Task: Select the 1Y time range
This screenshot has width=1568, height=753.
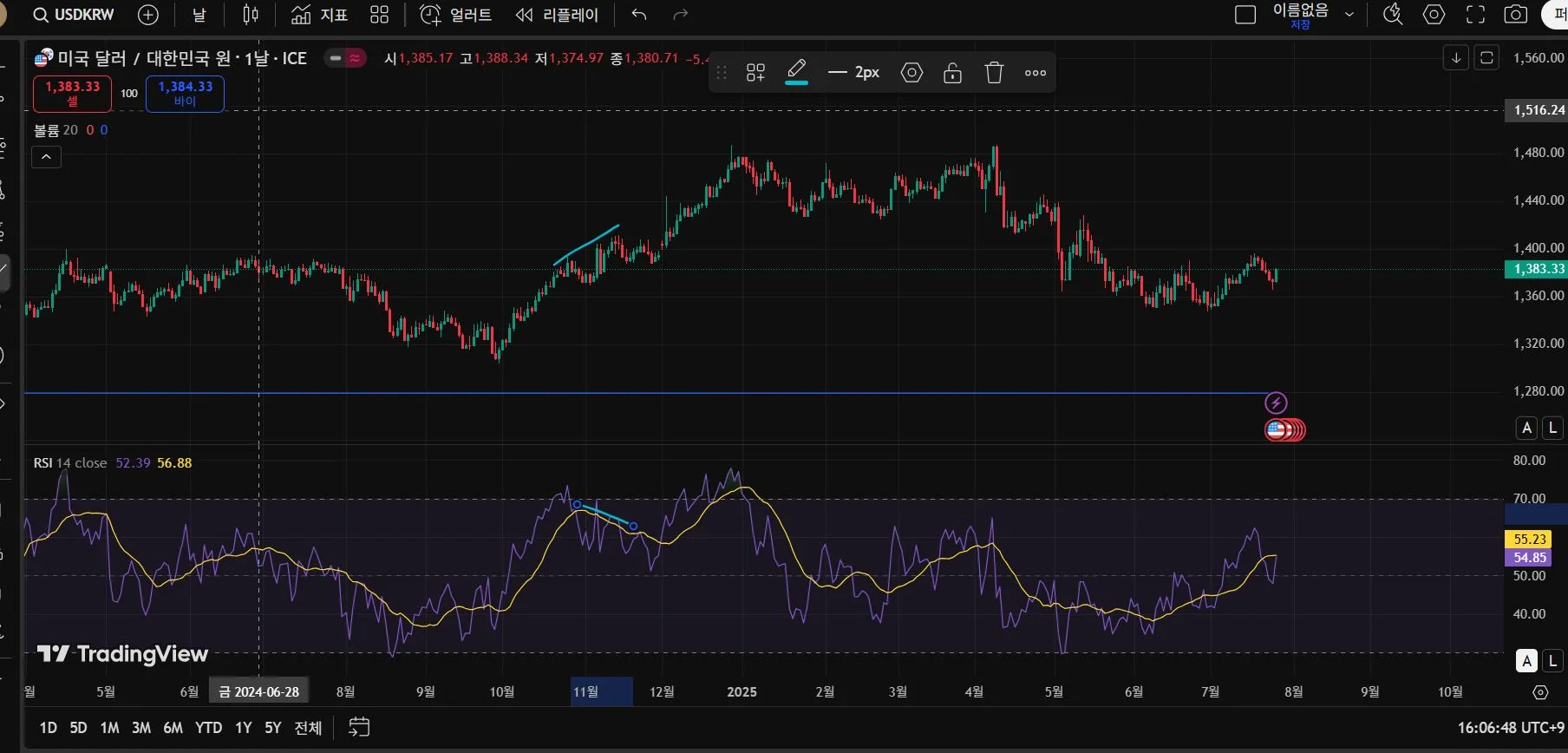Action: (244, 728)
